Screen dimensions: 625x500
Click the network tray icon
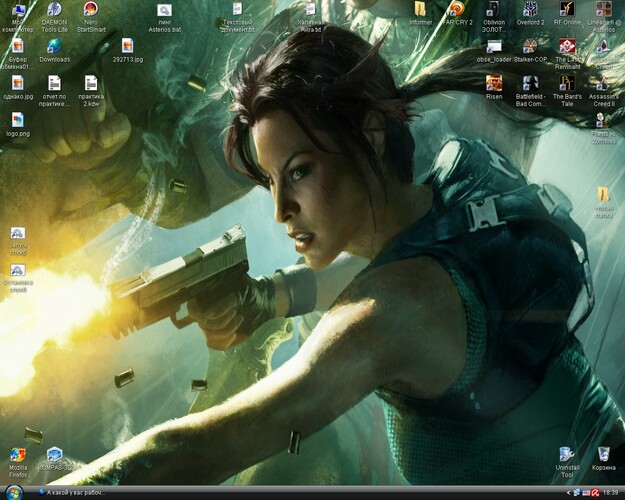[577, 493]
